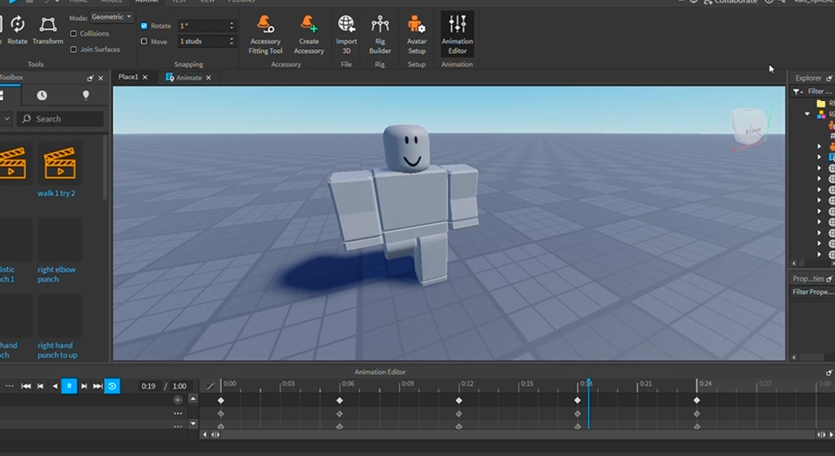The width and height of the screenshot is (835, 456).
Task: Open the Accessory Fitting Tool
Action: 265,35
